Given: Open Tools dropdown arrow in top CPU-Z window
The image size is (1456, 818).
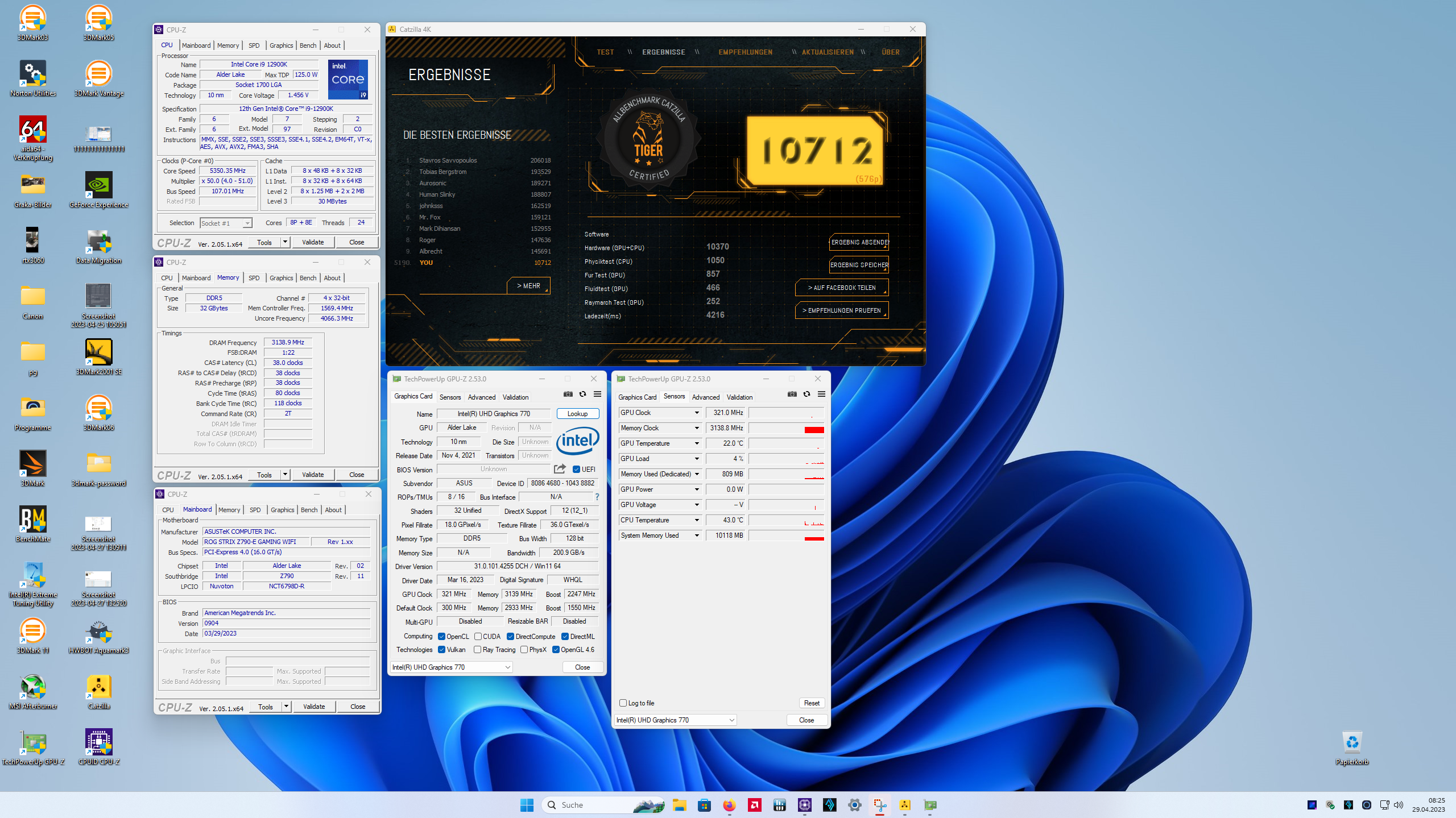Looking at the screenshot, I should (x=285, y=242).
